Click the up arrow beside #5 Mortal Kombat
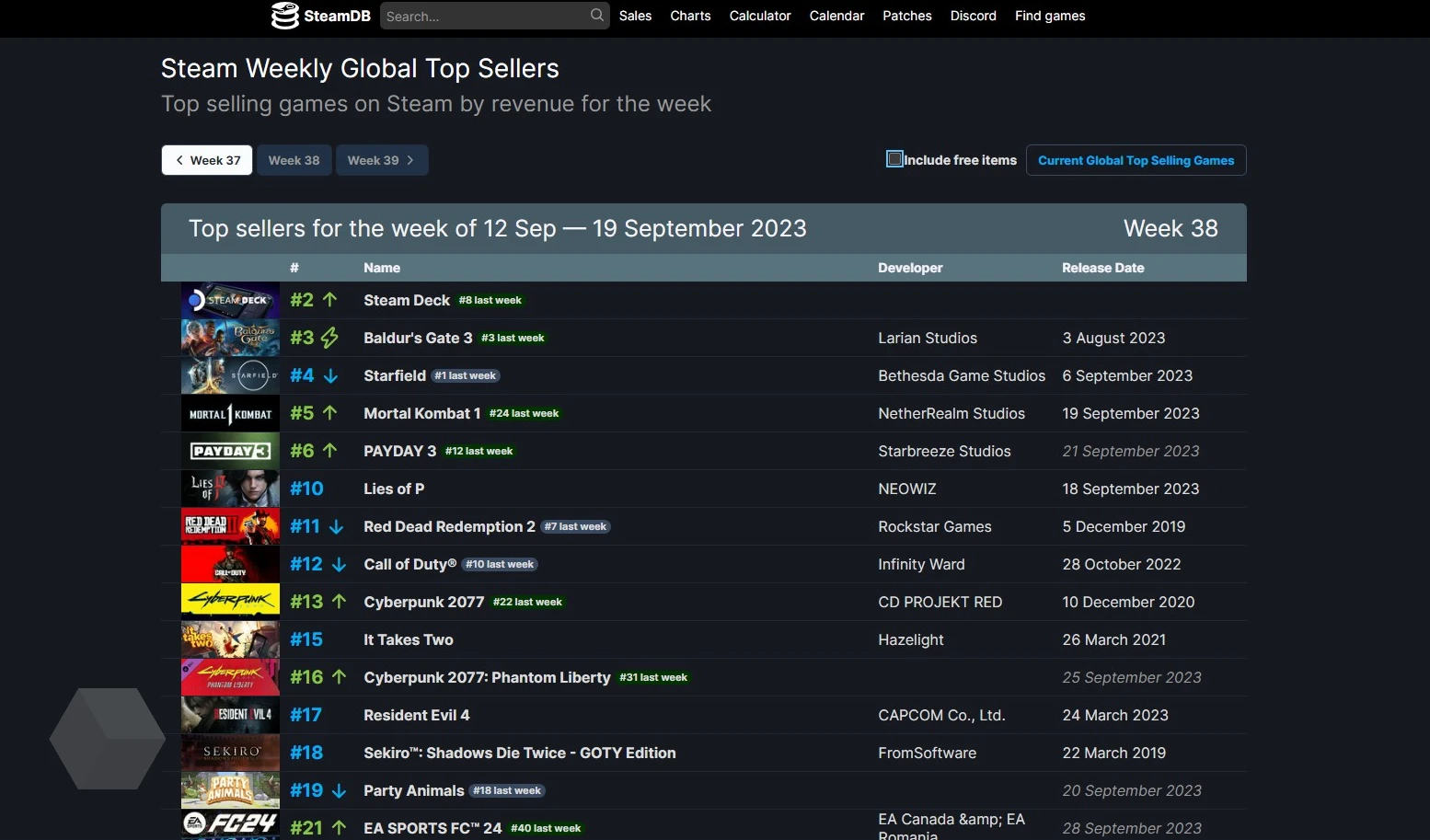 click(329, 413)
